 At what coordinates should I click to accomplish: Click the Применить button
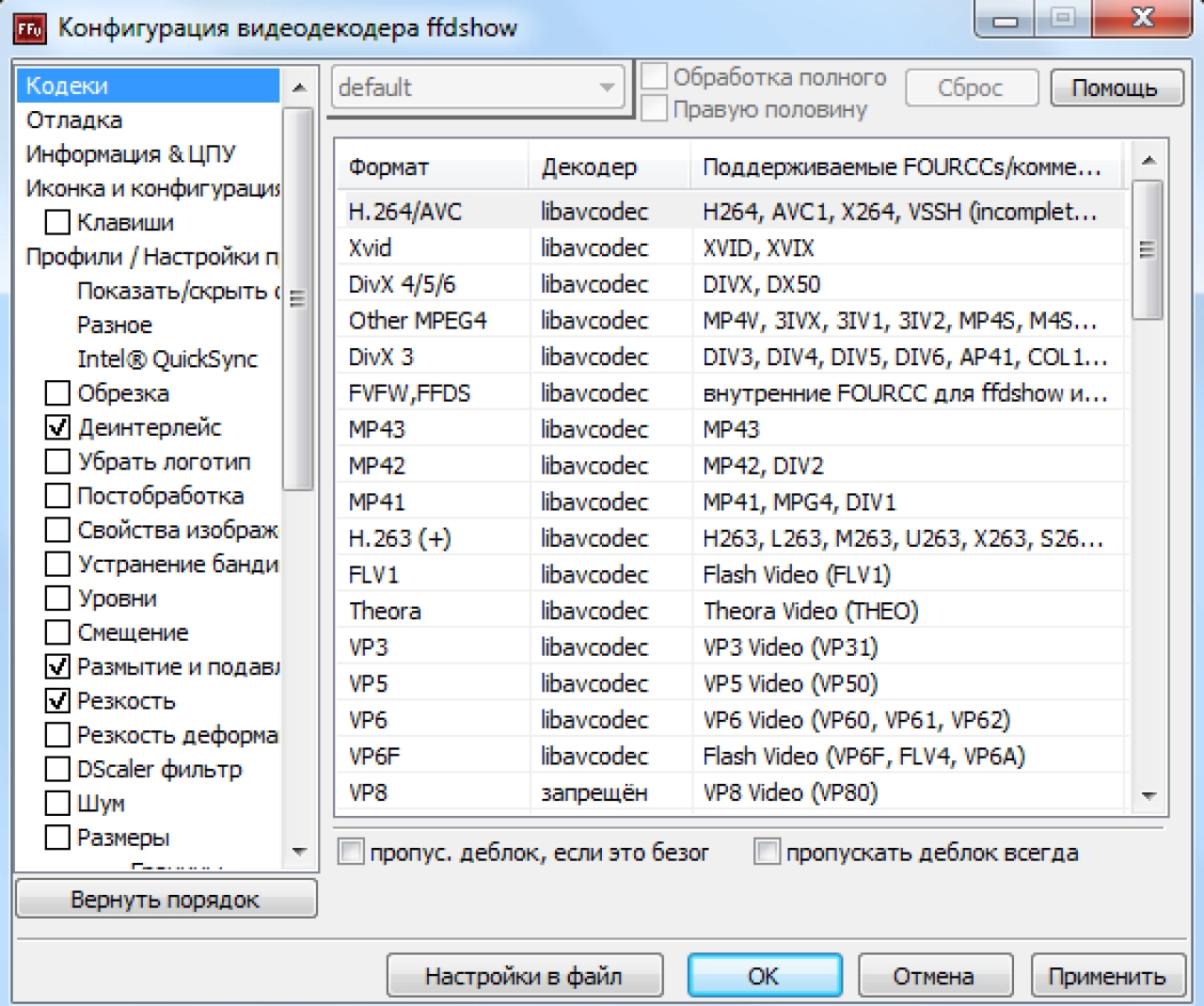pos(1107,976)
